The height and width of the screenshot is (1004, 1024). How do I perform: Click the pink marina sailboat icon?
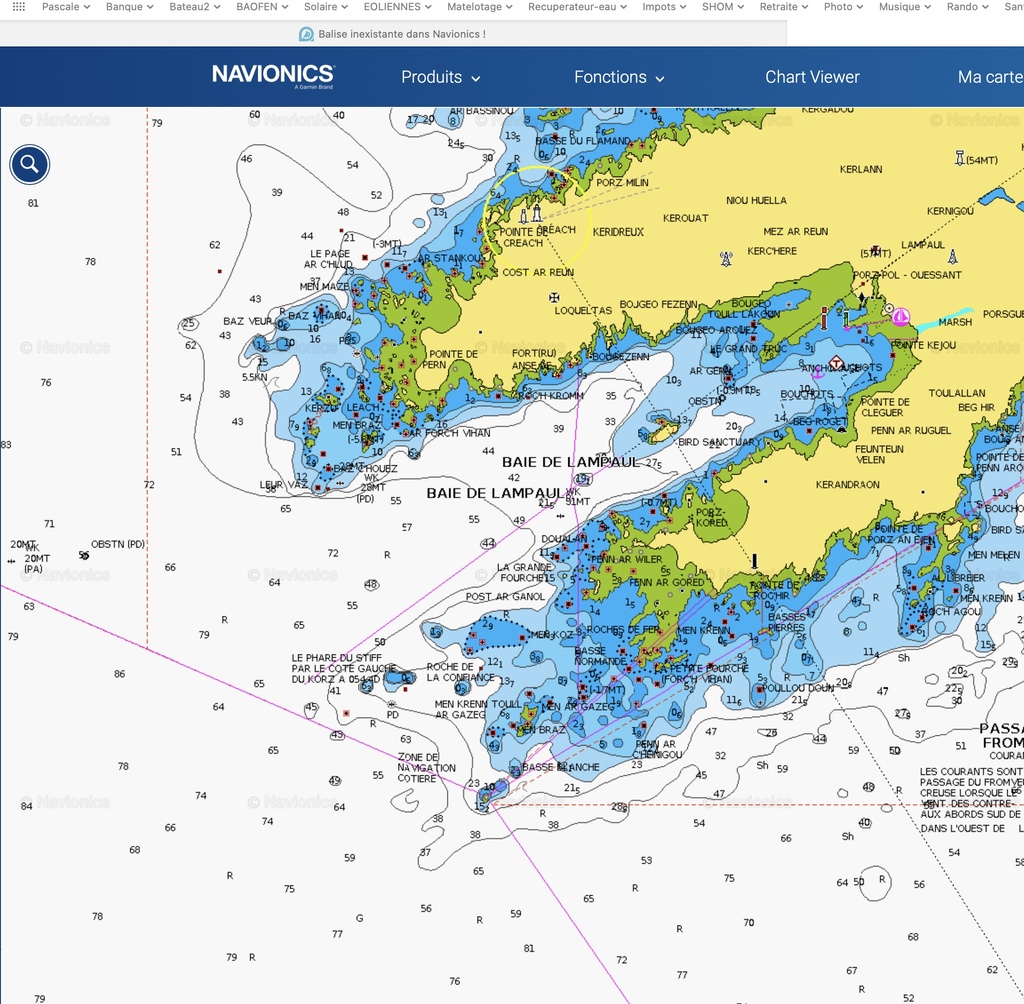(901, 317)
